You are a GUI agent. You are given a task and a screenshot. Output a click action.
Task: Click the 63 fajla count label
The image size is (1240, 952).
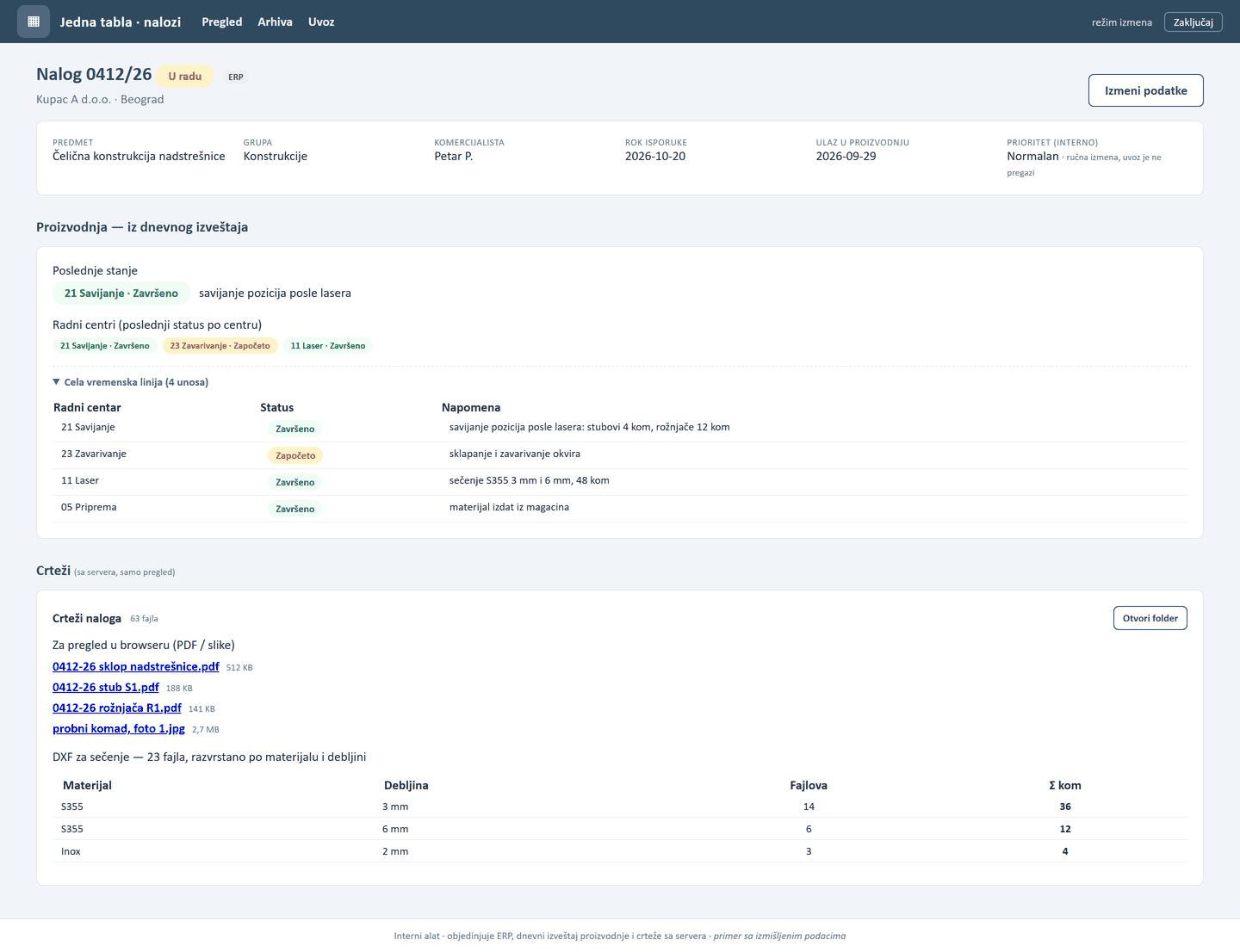[x=144, y=618]
